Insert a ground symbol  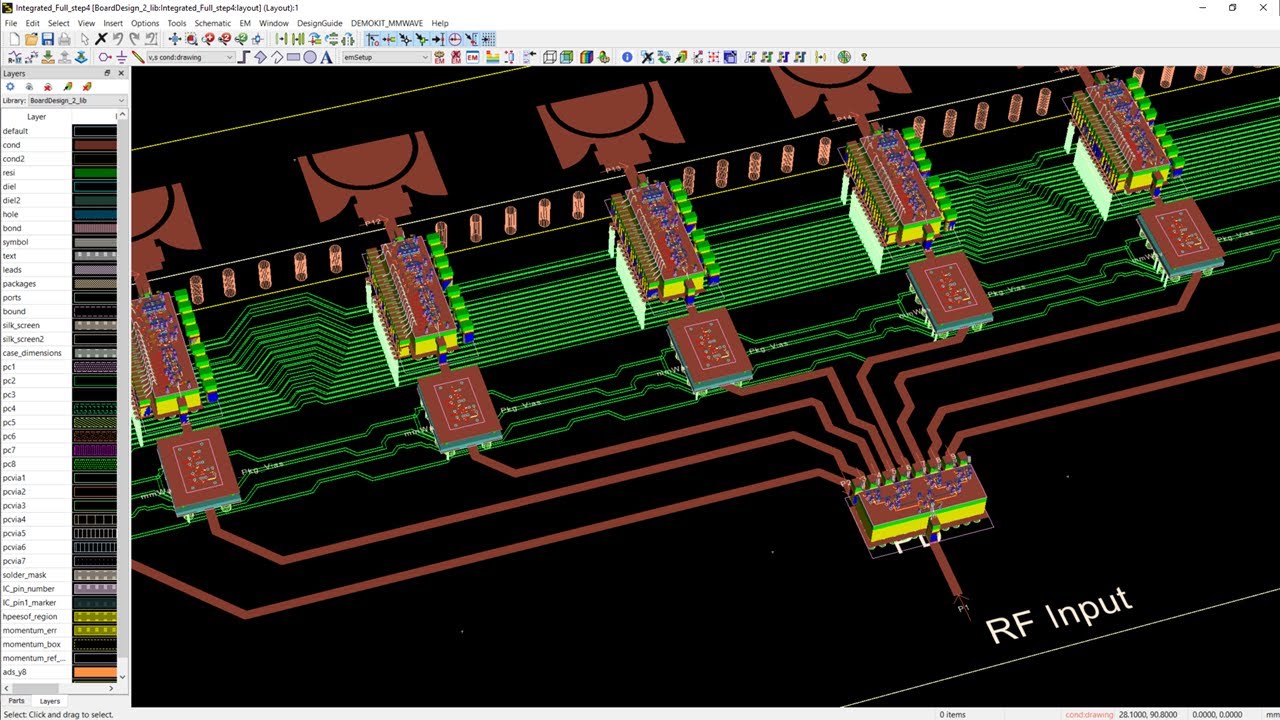click(x=121, y=57)
